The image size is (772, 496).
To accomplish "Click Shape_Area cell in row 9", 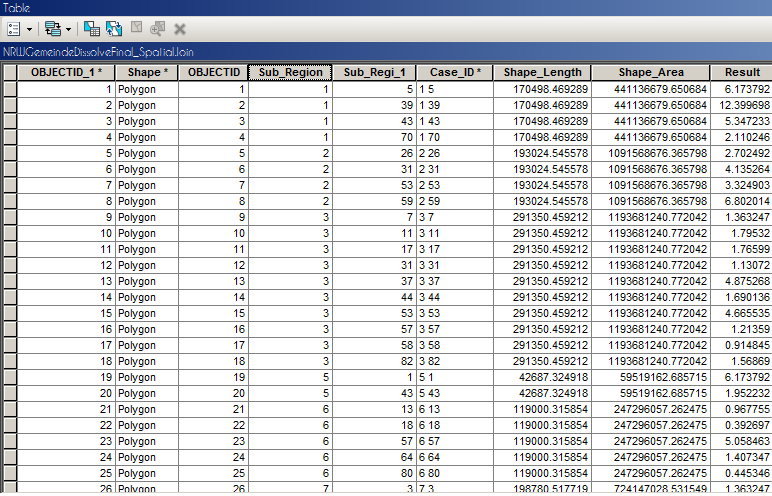I will pos(651,217).
